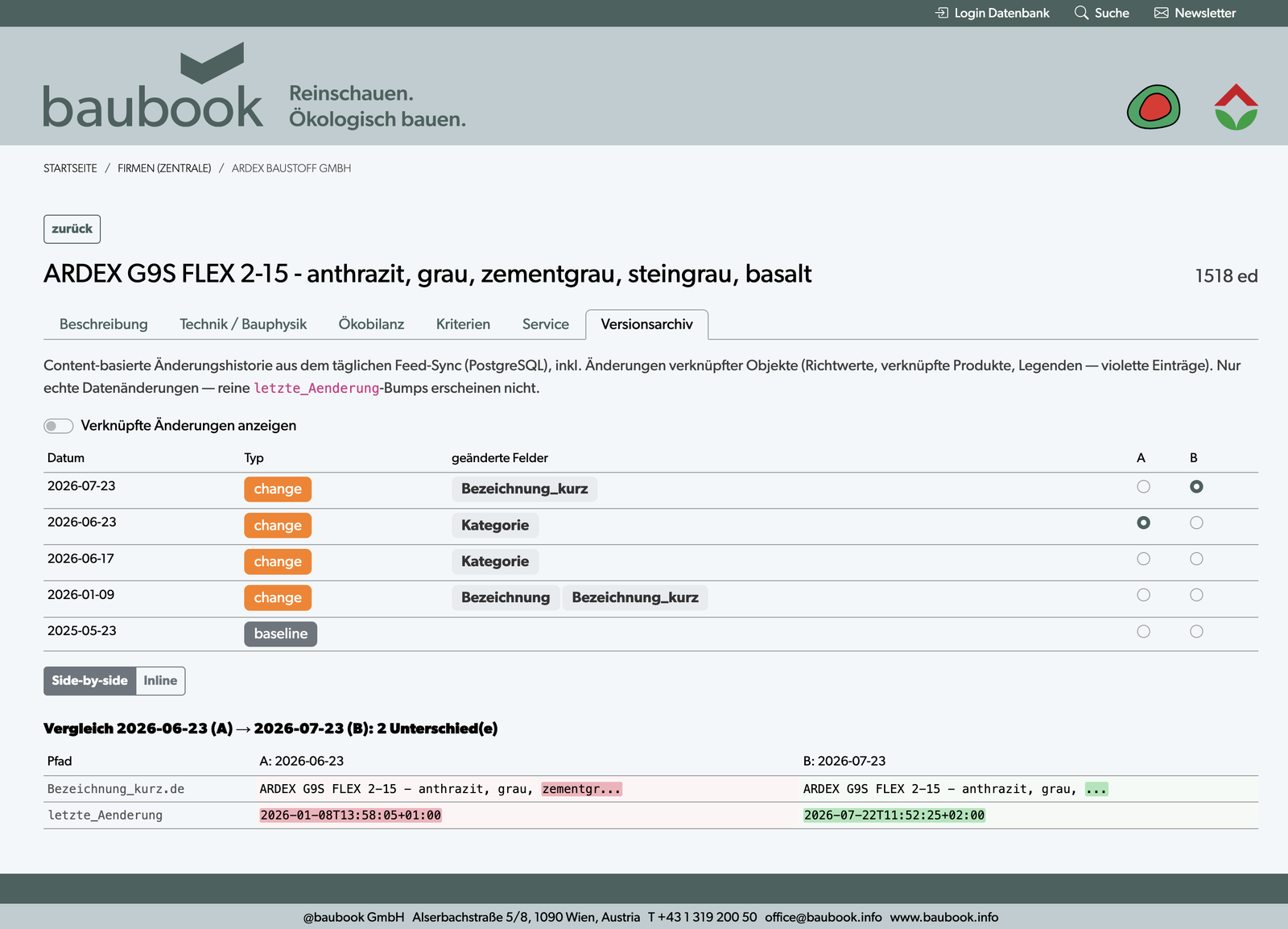Viewport: 1288px width, 929px height.
Task: Open the Kriterien tab
Action: click(x=463, y=324)
